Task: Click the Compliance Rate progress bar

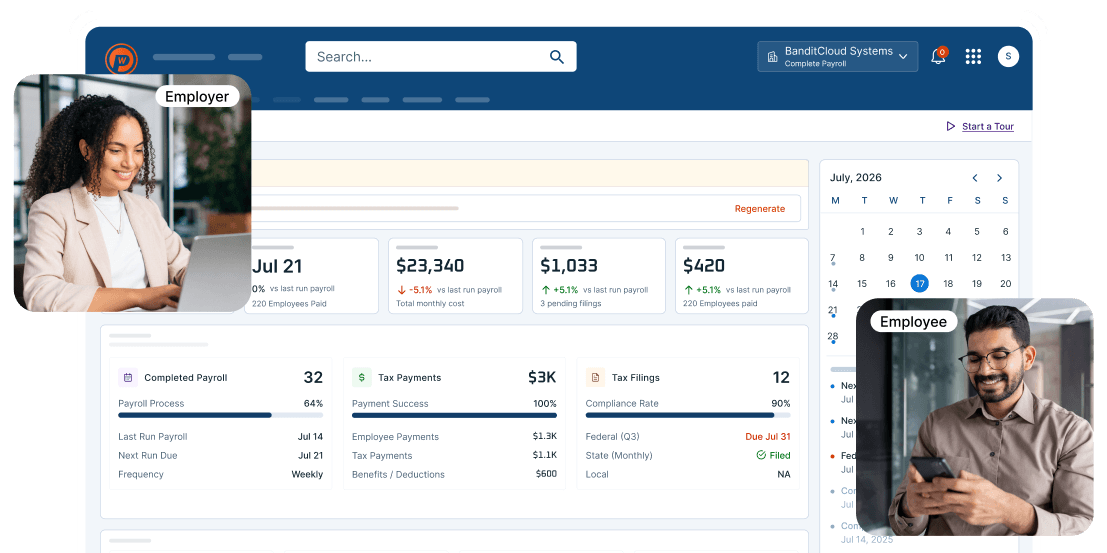Action: point(688,415)
